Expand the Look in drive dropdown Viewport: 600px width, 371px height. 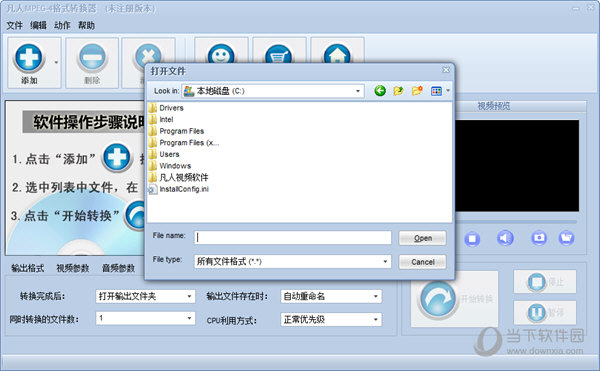[x=357, y=91]
